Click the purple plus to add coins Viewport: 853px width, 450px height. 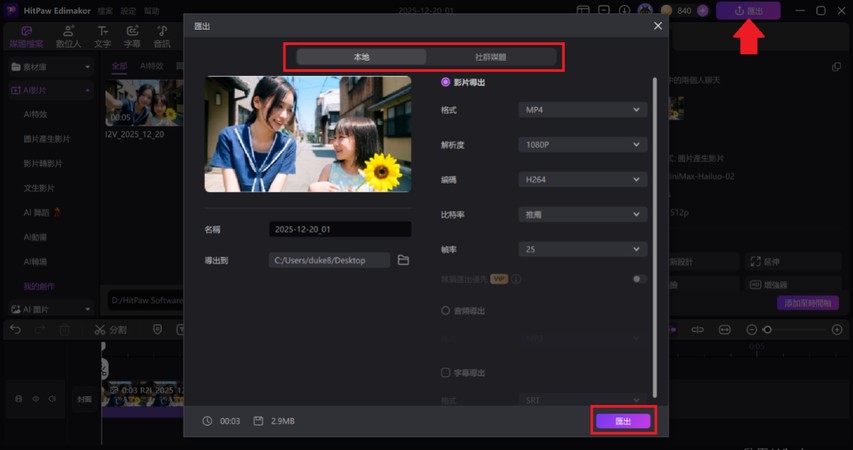coord(702,10)
